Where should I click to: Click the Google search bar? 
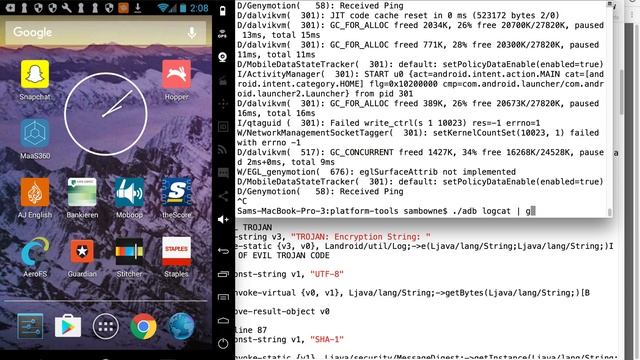point(106,32)
